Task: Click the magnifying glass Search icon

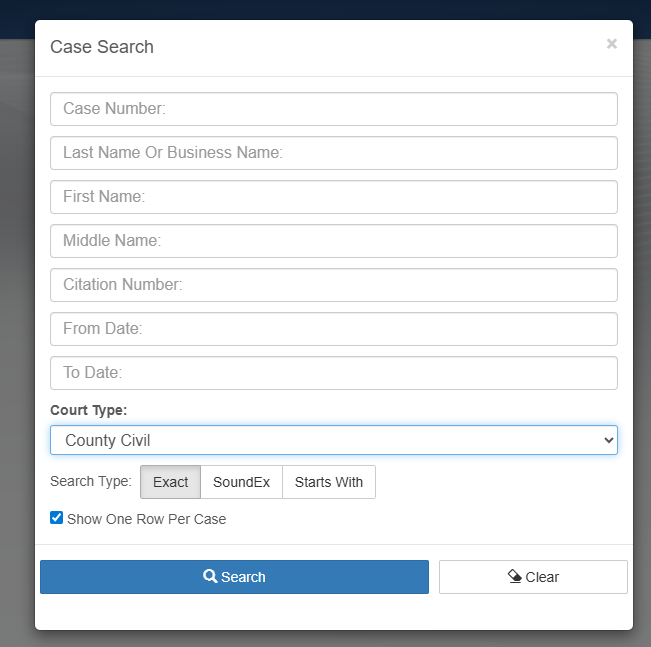Action: 210,577
